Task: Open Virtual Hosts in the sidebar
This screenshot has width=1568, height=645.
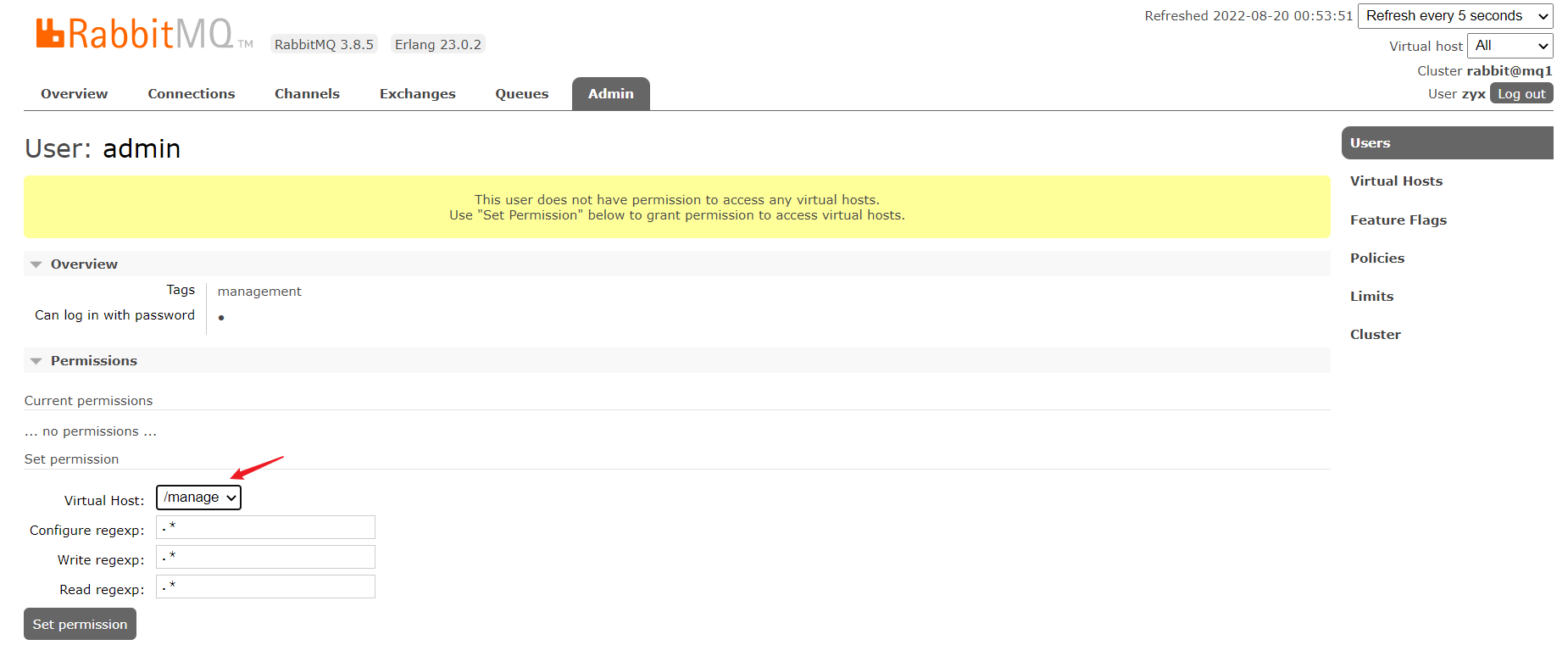Action: pos(1396,181)
